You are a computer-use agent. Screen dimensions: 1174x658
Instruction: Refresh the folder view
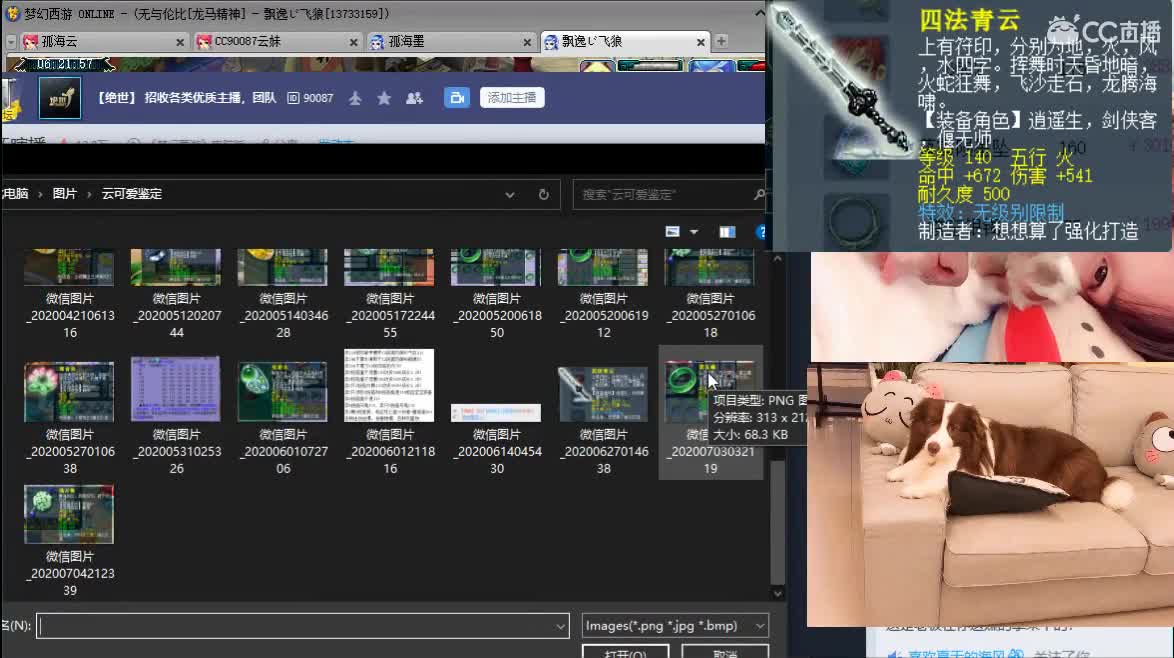(x=544, y=195)
